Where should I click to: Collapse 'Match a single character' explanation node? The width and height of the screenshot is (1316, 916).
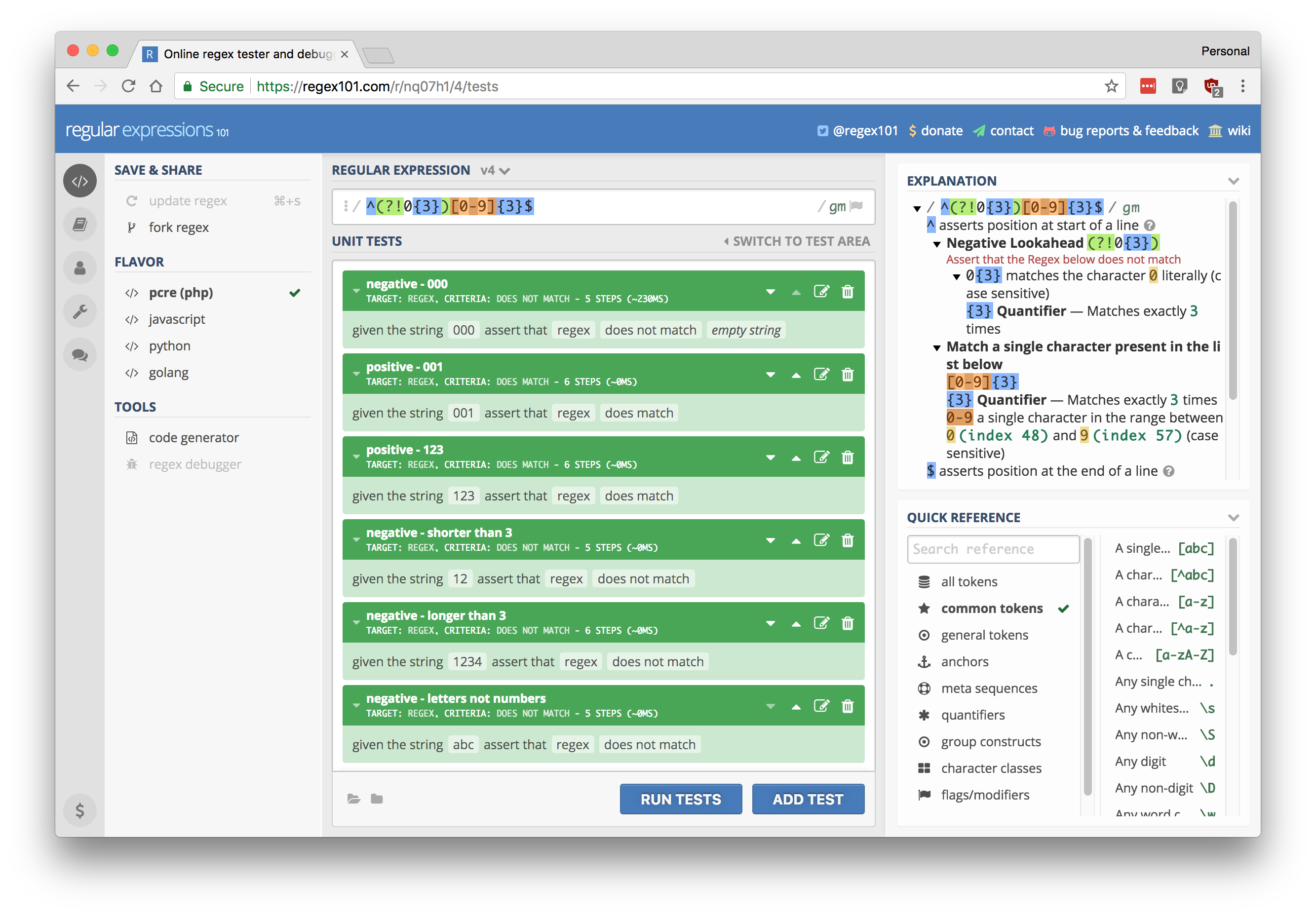(936, 348)
